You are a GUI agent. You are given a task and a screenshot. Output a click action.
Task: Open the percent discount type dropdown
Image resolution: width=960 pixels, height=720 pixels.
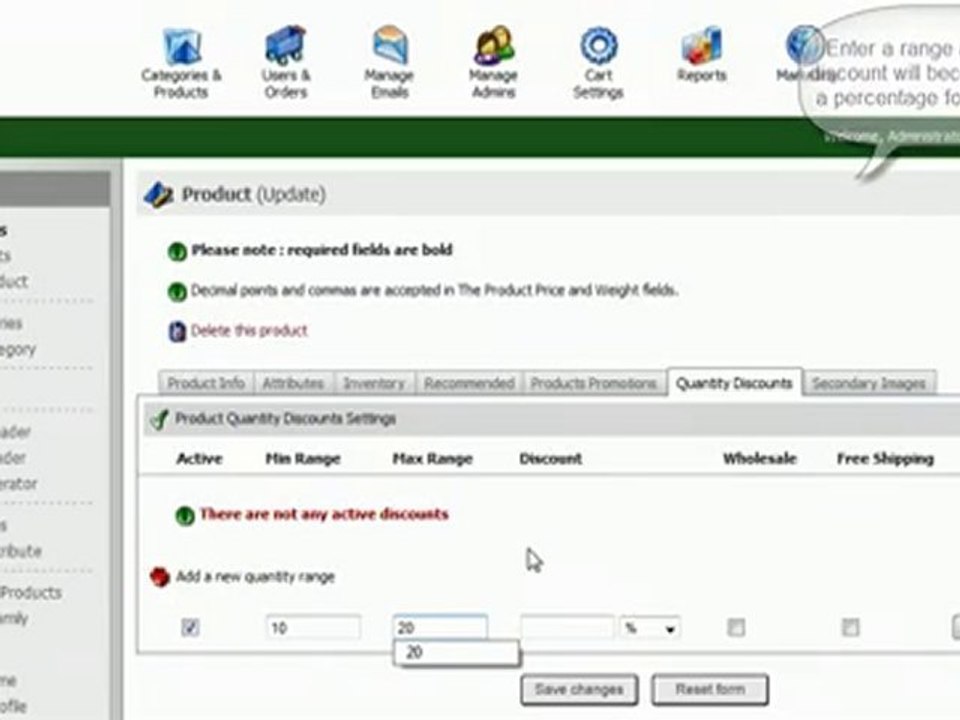pyautogui.click(x=650, y=628)
